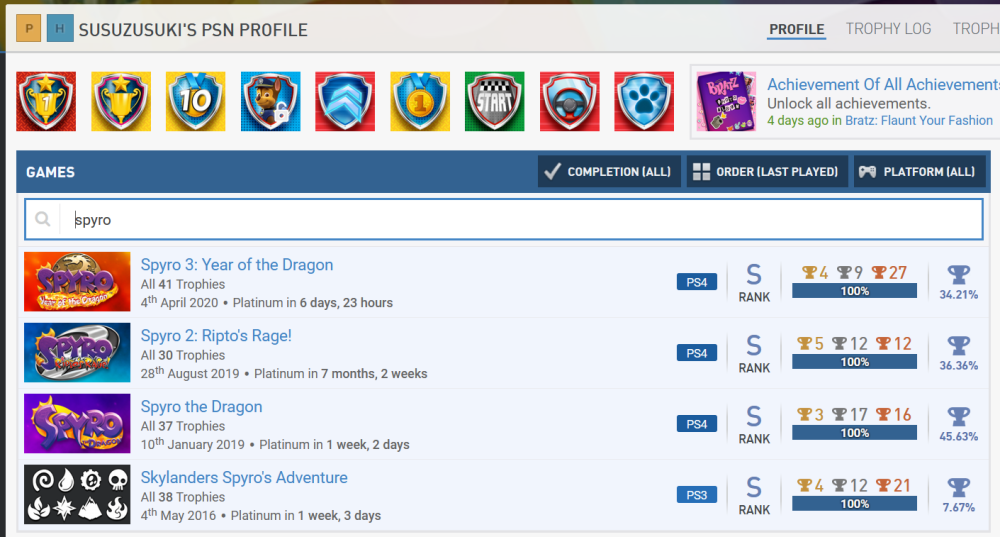
Task: Click the Achievement Of All Achievements trophy link
Action: coord(882,85)
